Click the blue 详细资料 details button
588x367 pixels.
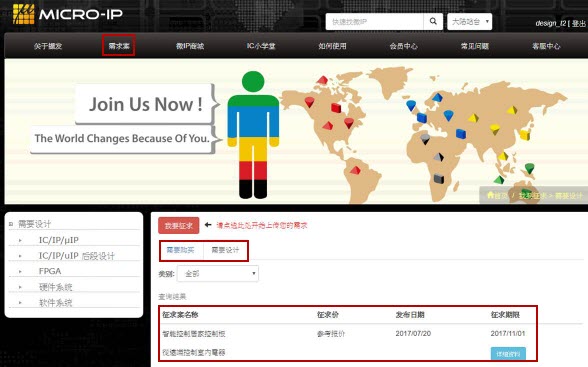[508, 354]
